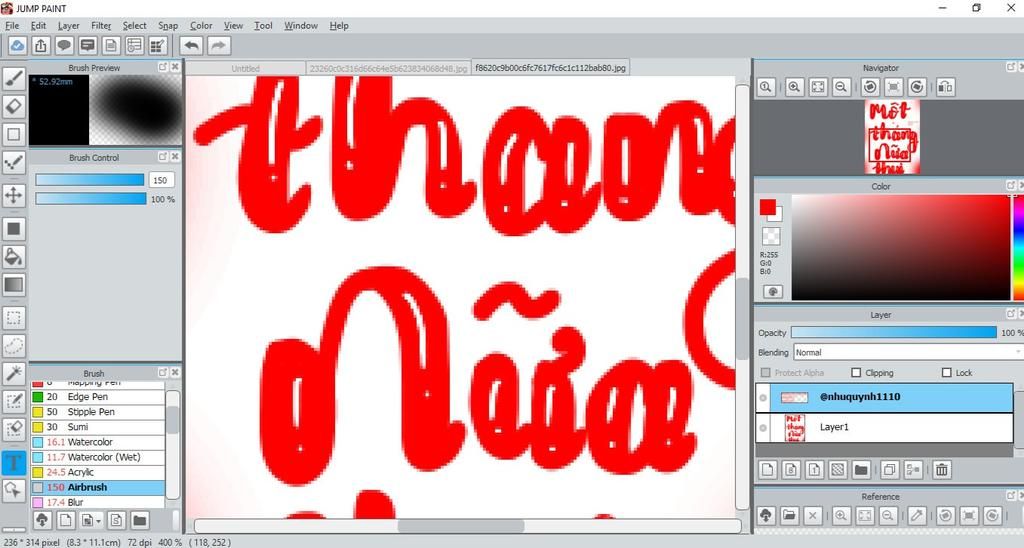This screenshot has height=548, width=1024.
Task: Enable the Clipping checkbox
Action: (856, 372)
